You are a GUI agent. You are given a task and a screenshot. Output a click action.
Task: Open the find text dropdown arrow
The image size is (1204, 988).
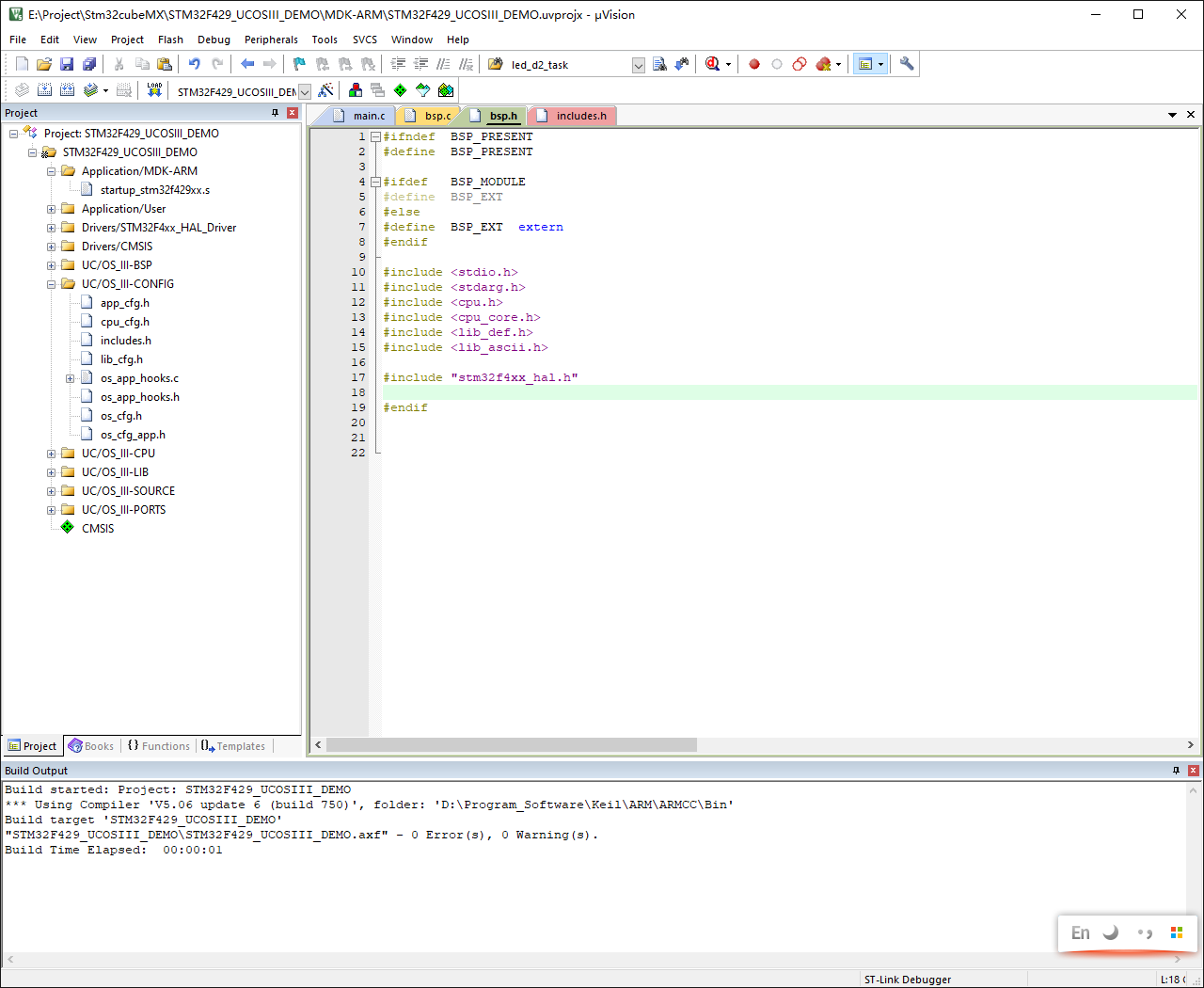pos(639,65)
